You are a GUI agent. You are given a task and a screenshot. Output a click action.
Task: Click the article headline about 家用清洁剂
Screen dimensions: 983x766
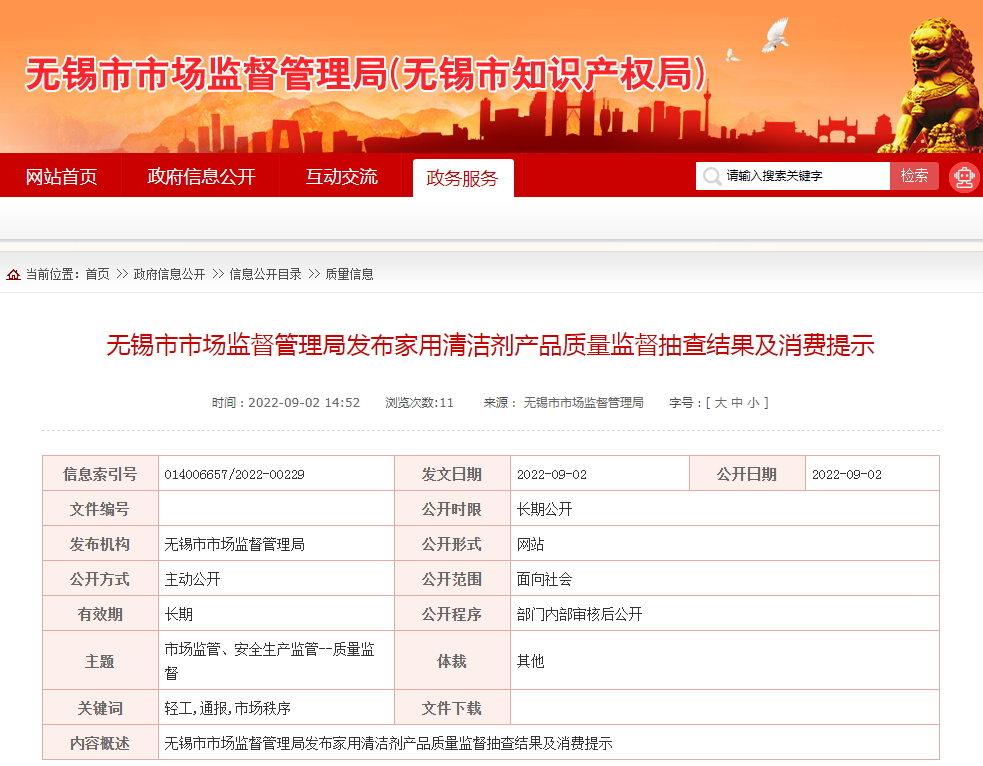490,346
